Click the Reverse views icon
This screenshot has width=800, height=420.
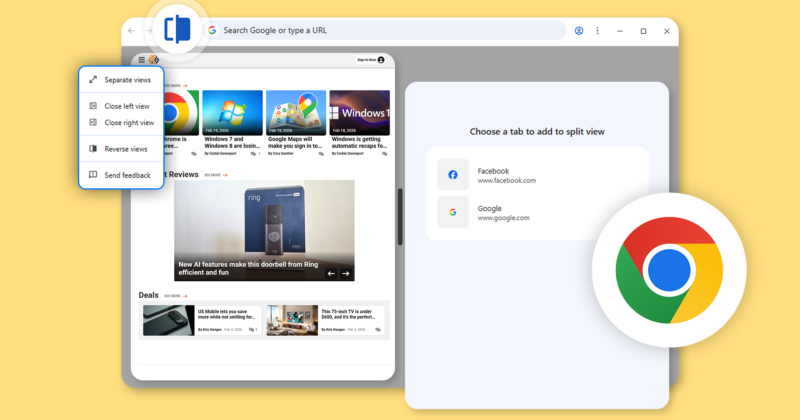pyautogui.click(x=93, y=149)
